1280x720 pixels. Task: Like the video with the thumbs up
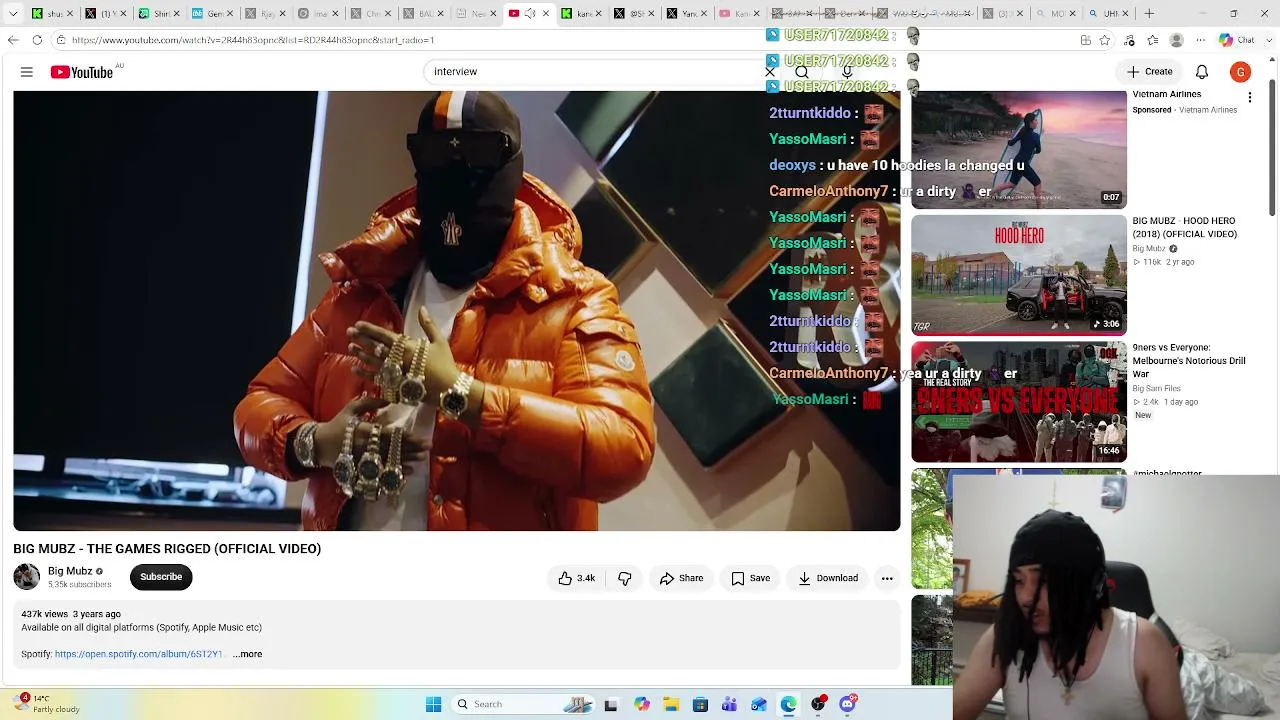pyautogui.click(x=577, y=578)
